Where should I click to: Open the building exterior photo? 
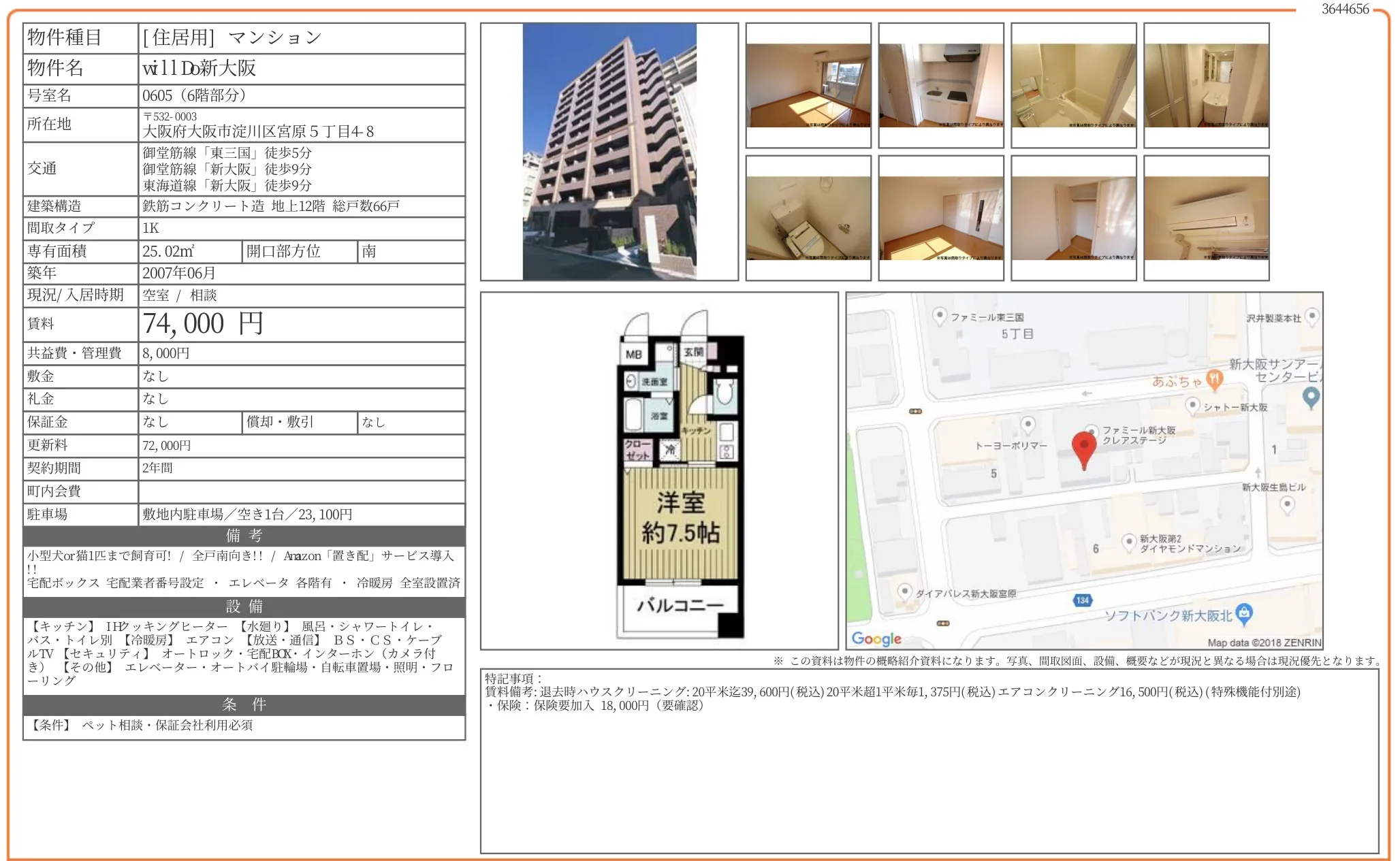point(609,152)
